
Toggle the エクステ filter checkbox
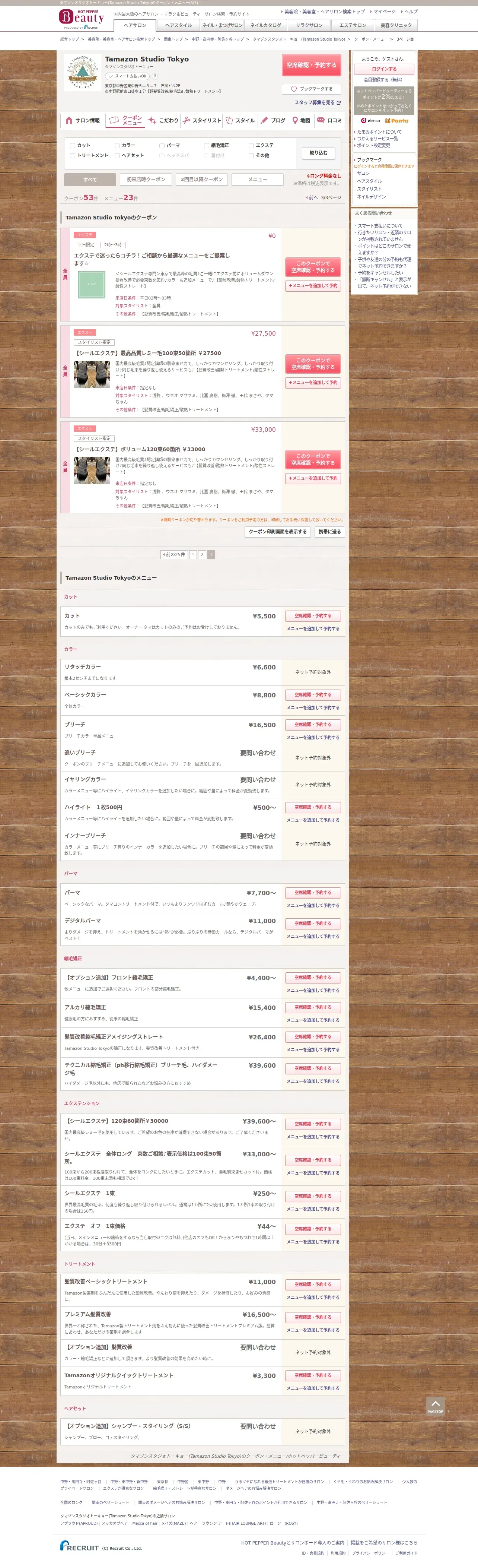[x=251, y=146]
